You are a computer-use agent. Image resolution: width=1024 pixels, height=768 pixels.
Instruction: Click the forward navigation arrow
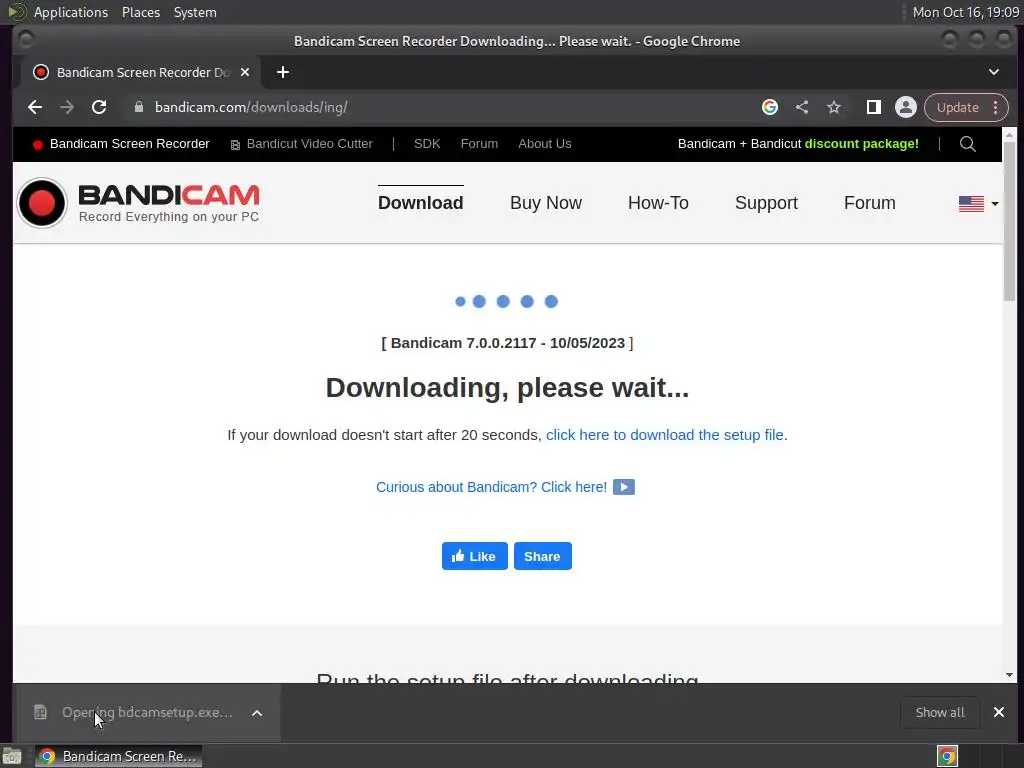click(x=67, y=107)
